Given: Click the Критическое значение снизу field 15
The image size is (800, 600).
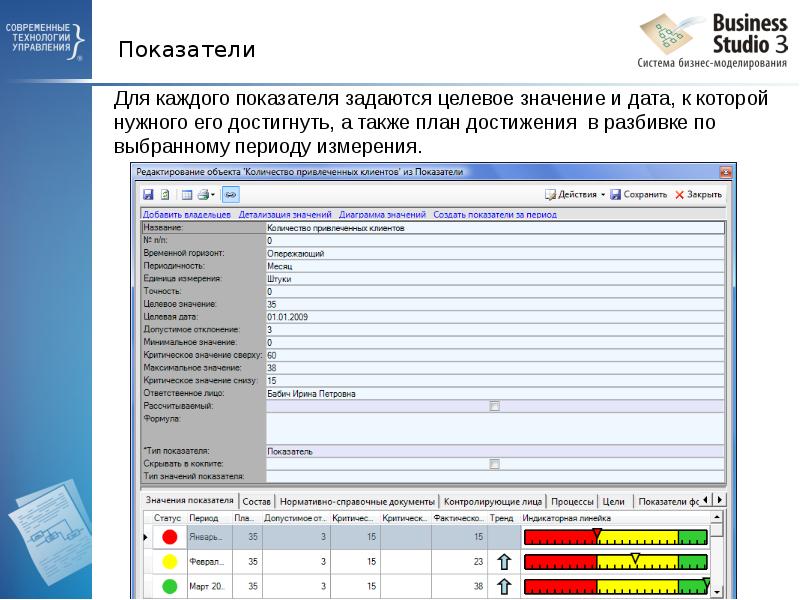Looking at the screenshot, I should point(495,381).
